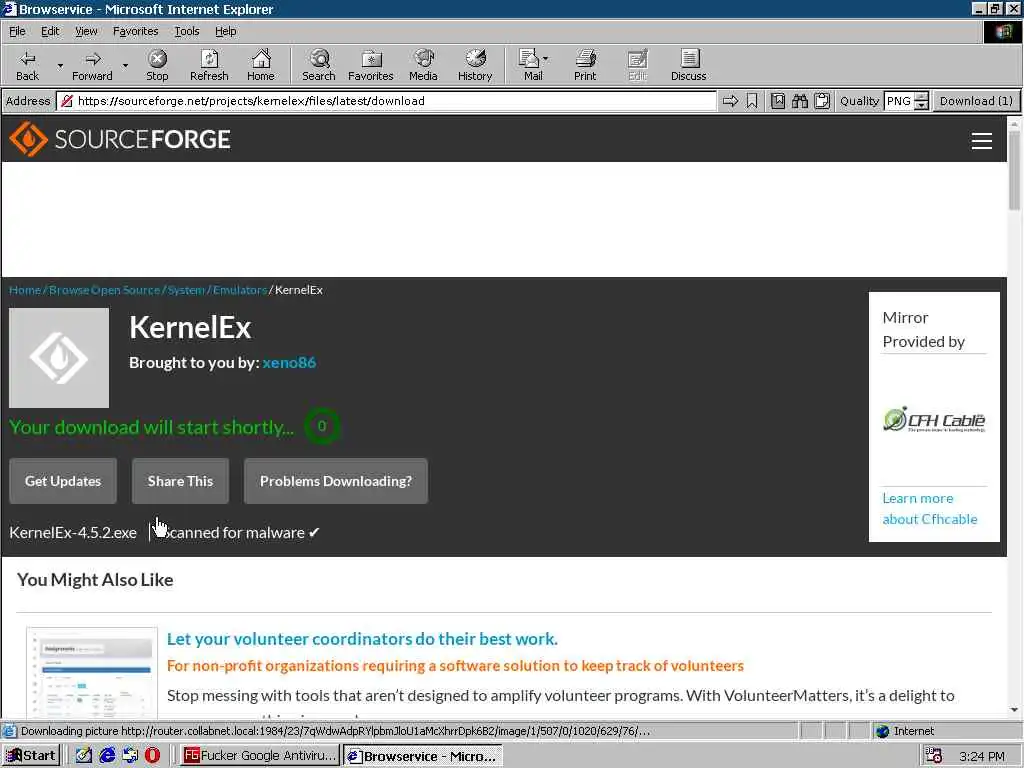Click the KernelEx-4.5.2.exe file name

click(x=73, y=533)
